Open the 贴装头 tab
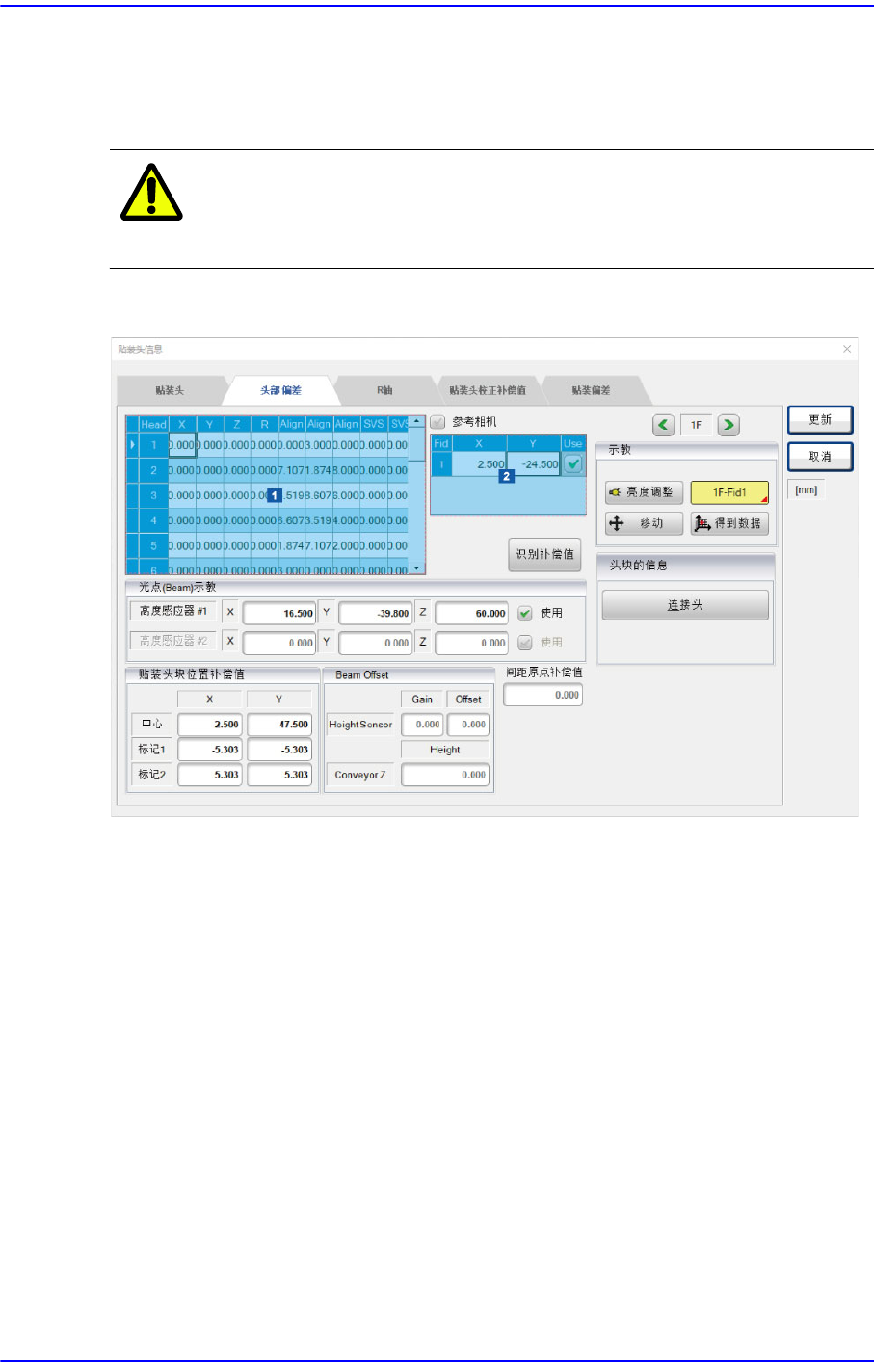Image resolution: width=874 pixels, height=1372 pixels. click(170, 390)
